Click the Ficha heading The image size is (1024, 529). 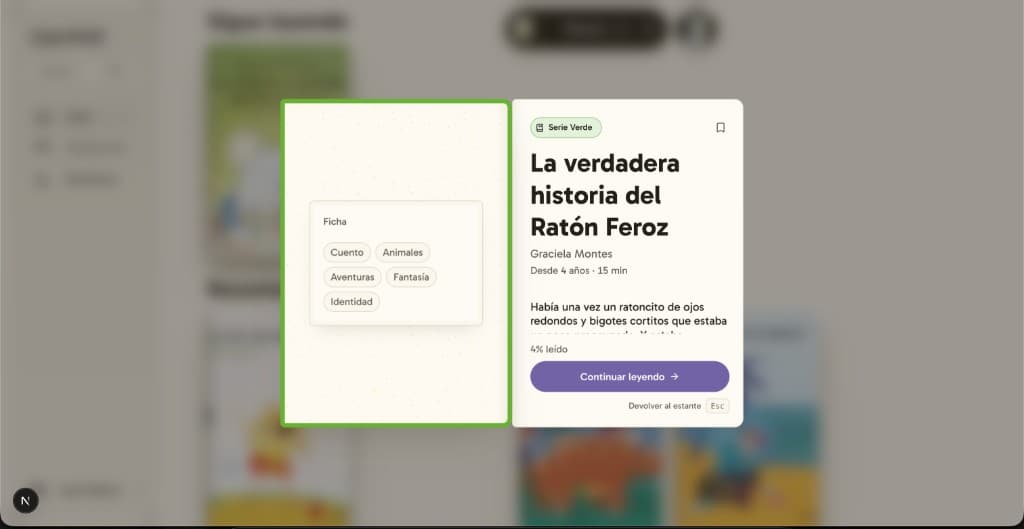coord(335,222)
